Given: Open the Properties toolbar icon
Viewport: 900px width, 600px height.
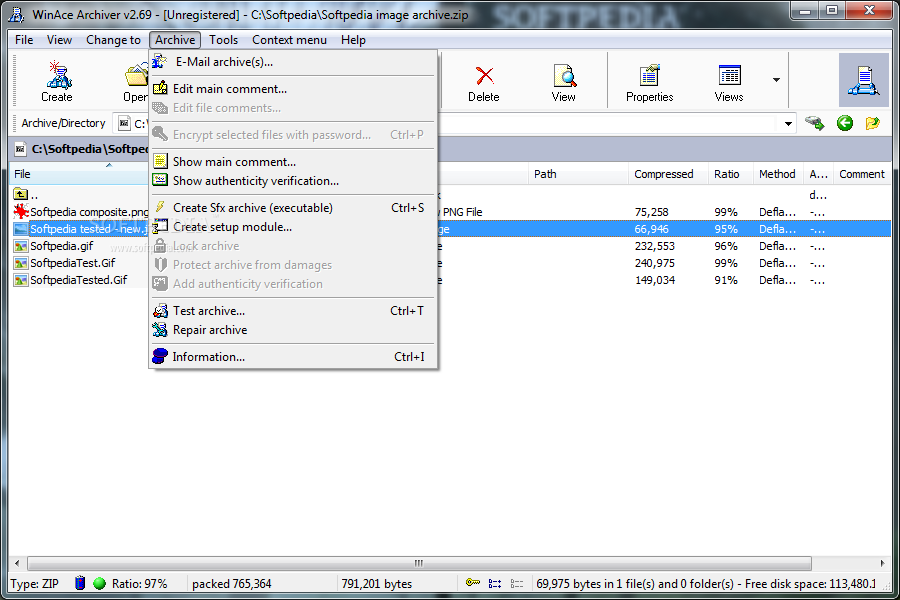Looking at the screenshot, I should 649,81.
